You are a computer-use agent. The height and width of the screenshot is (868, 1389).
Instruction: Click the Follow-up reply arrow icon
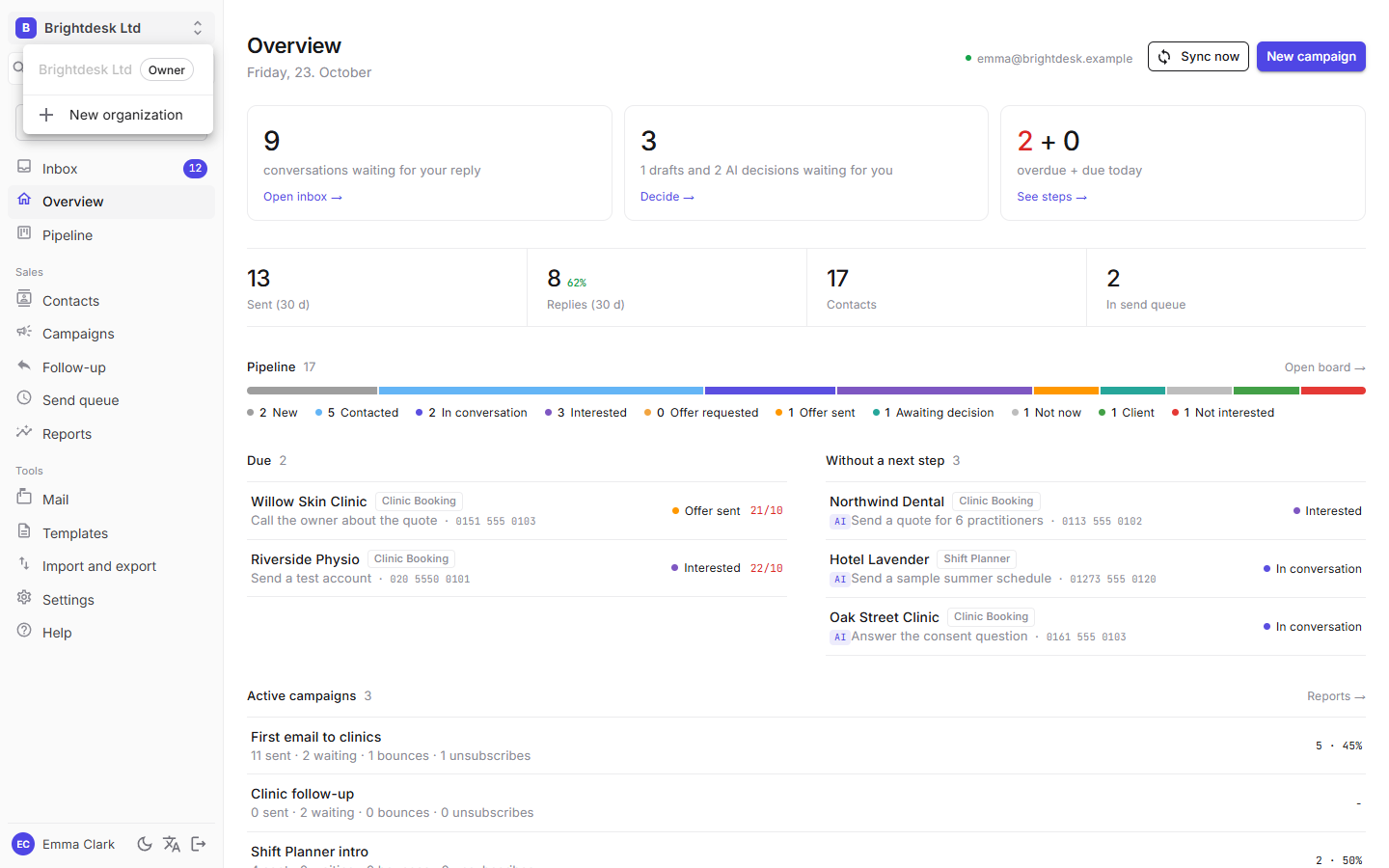point(24,366)
